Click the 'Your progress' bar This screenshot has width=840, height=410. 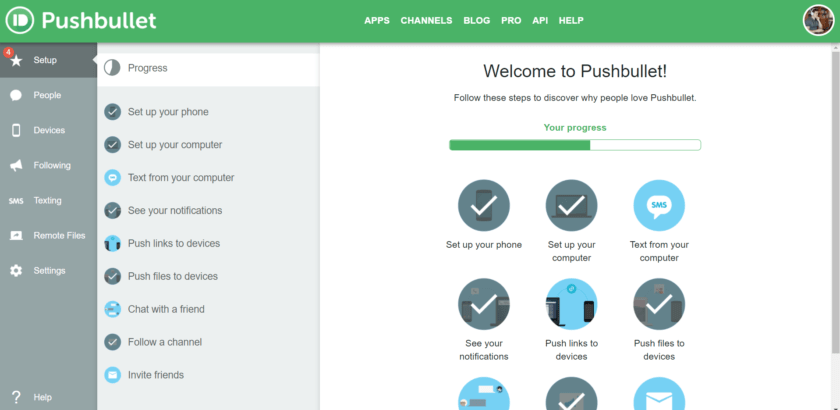coord(575,145)
